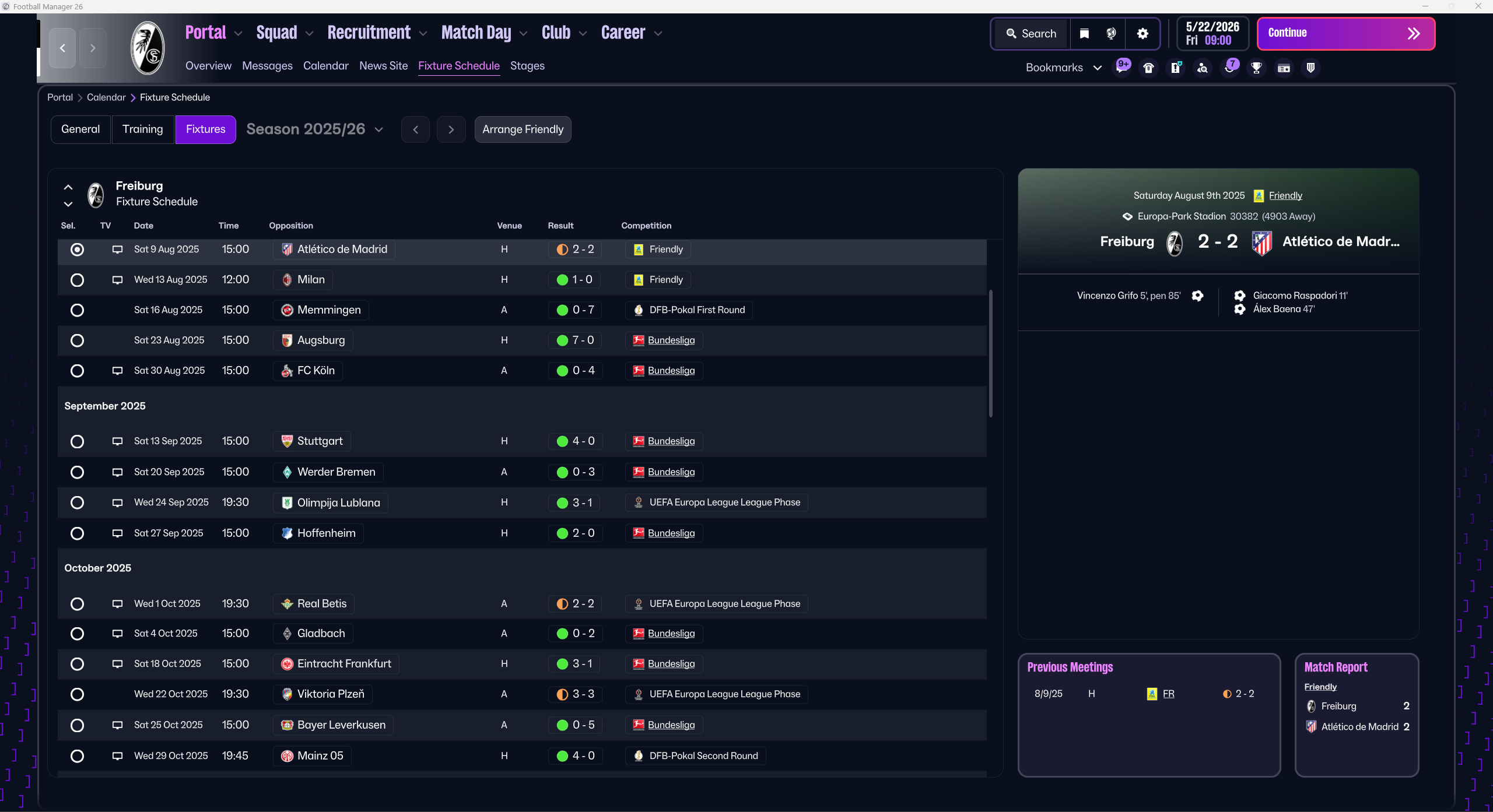Open the club shield bookmark icon
Screen dimensions: 1493x812
1310,68
